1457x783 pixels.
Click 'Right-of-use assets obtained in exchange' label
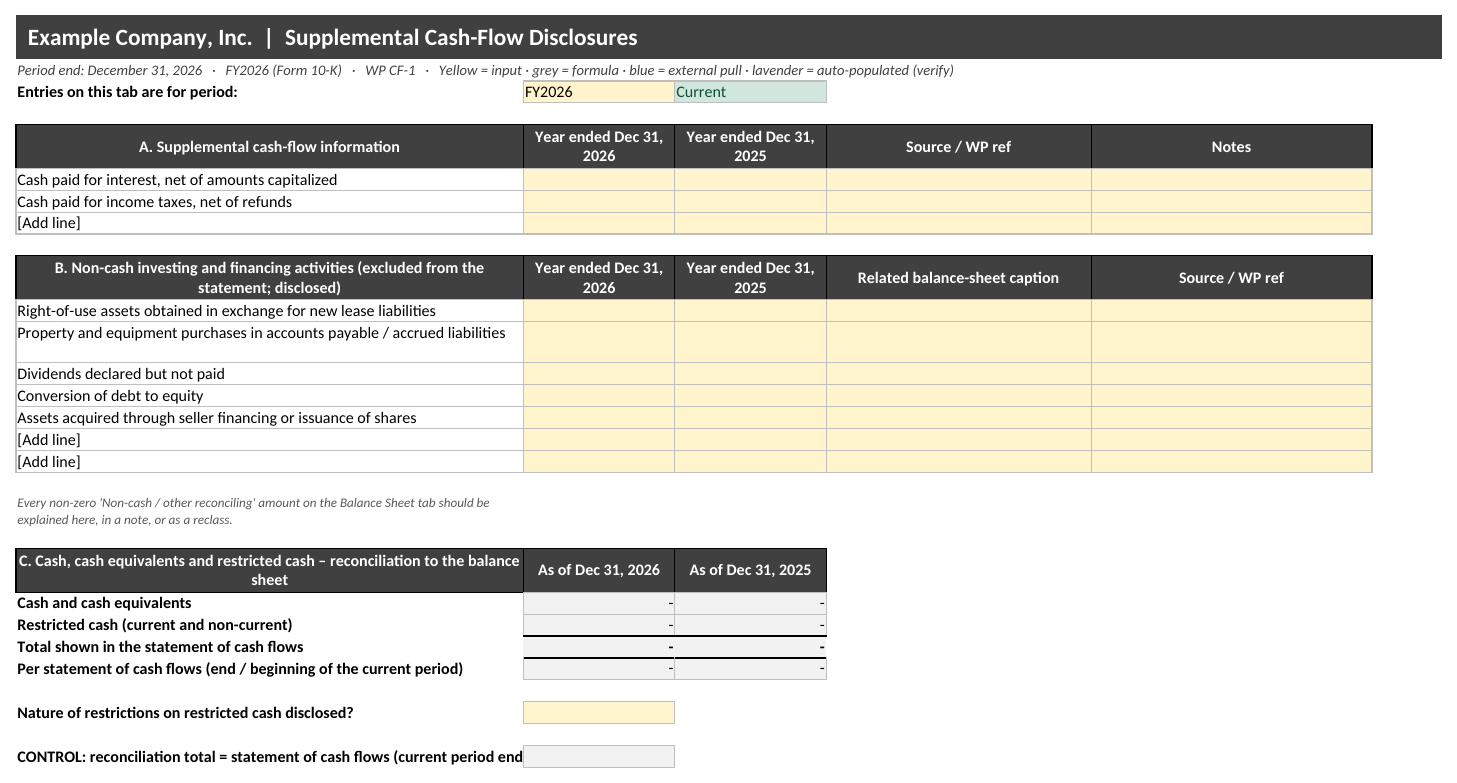coord(226,311)
